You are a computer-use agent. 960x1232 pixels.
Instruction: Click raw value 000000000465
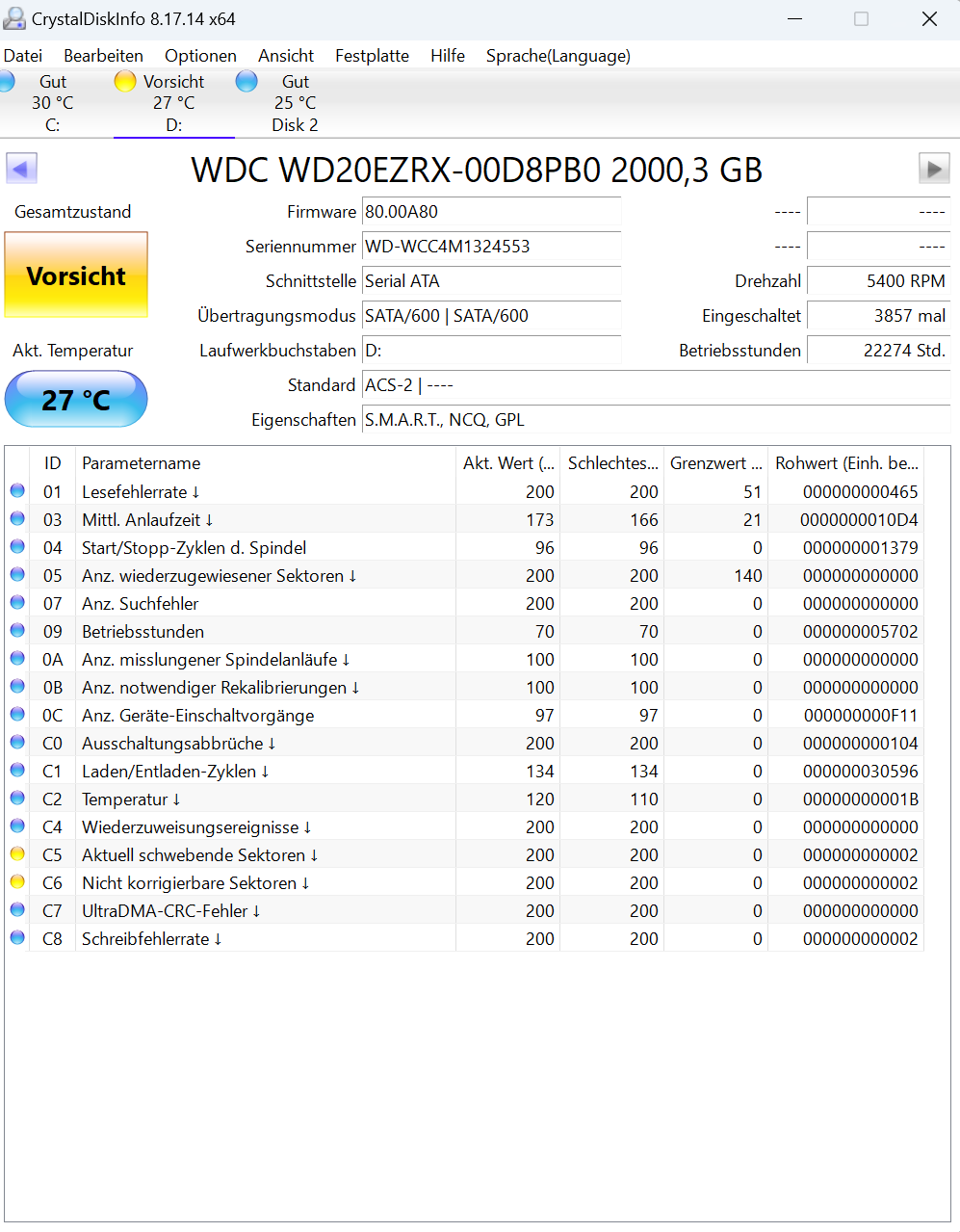[861, 491]
